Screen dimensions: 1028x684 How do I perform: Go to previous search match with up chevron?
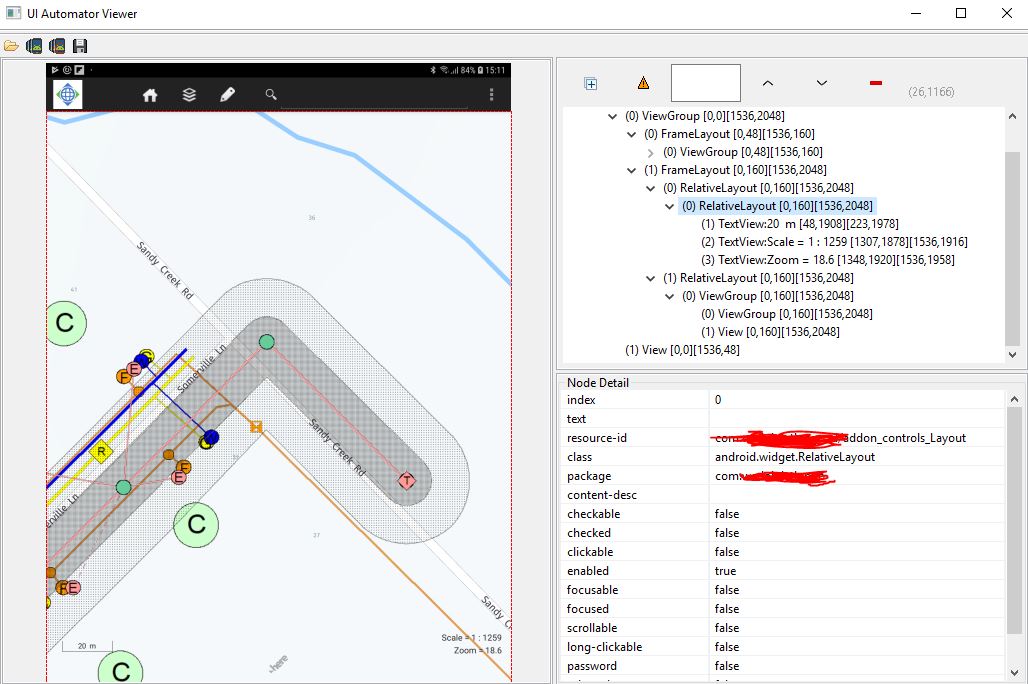(x=768, y=83)
